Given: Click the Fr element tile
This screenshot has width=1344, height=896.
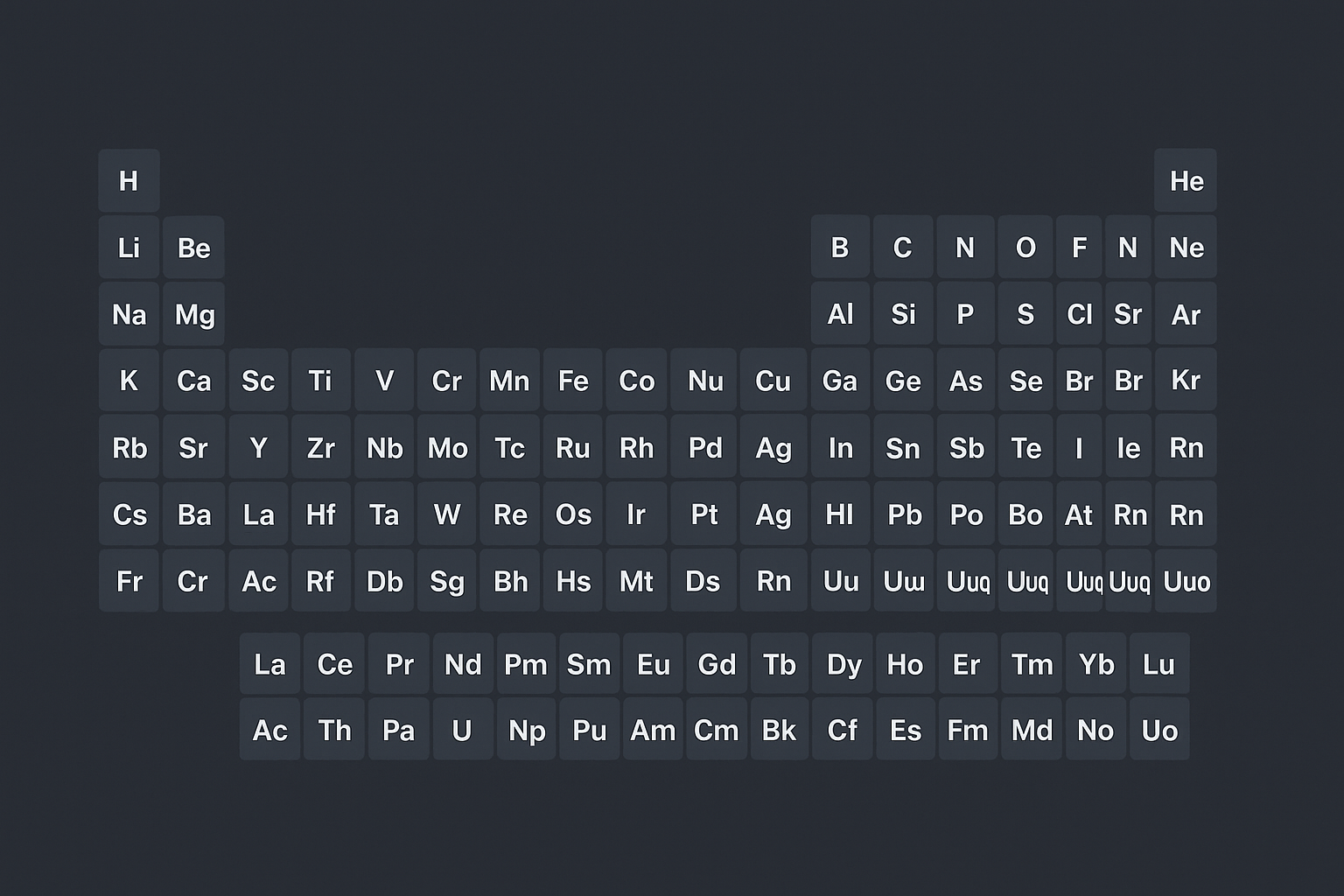Looking at the screenshot, I should point(129,581).
